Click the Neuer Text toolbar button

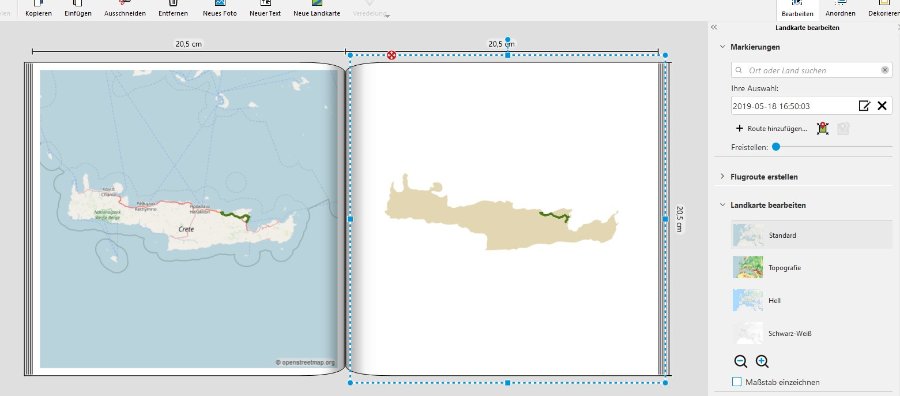click(x=265, y=9)
